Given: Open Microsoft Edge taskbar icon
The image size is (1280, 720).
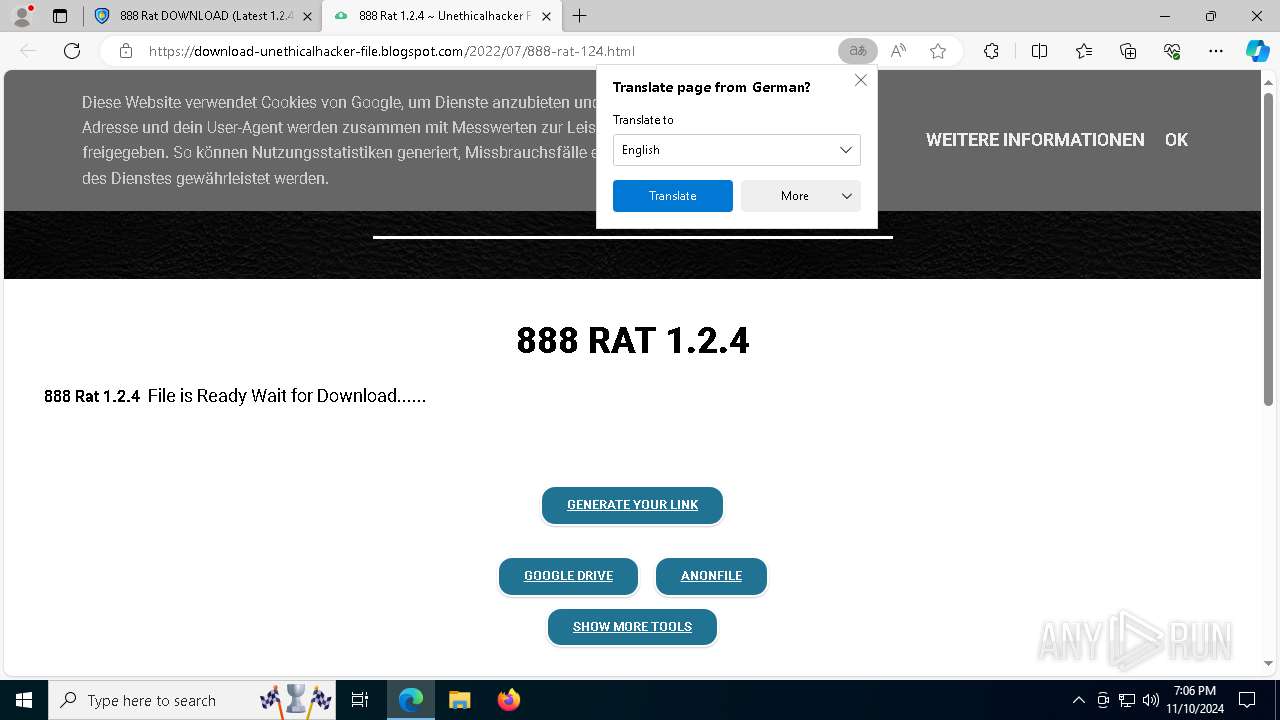Looking at the screenshot, I should click(x=411, y=700).
